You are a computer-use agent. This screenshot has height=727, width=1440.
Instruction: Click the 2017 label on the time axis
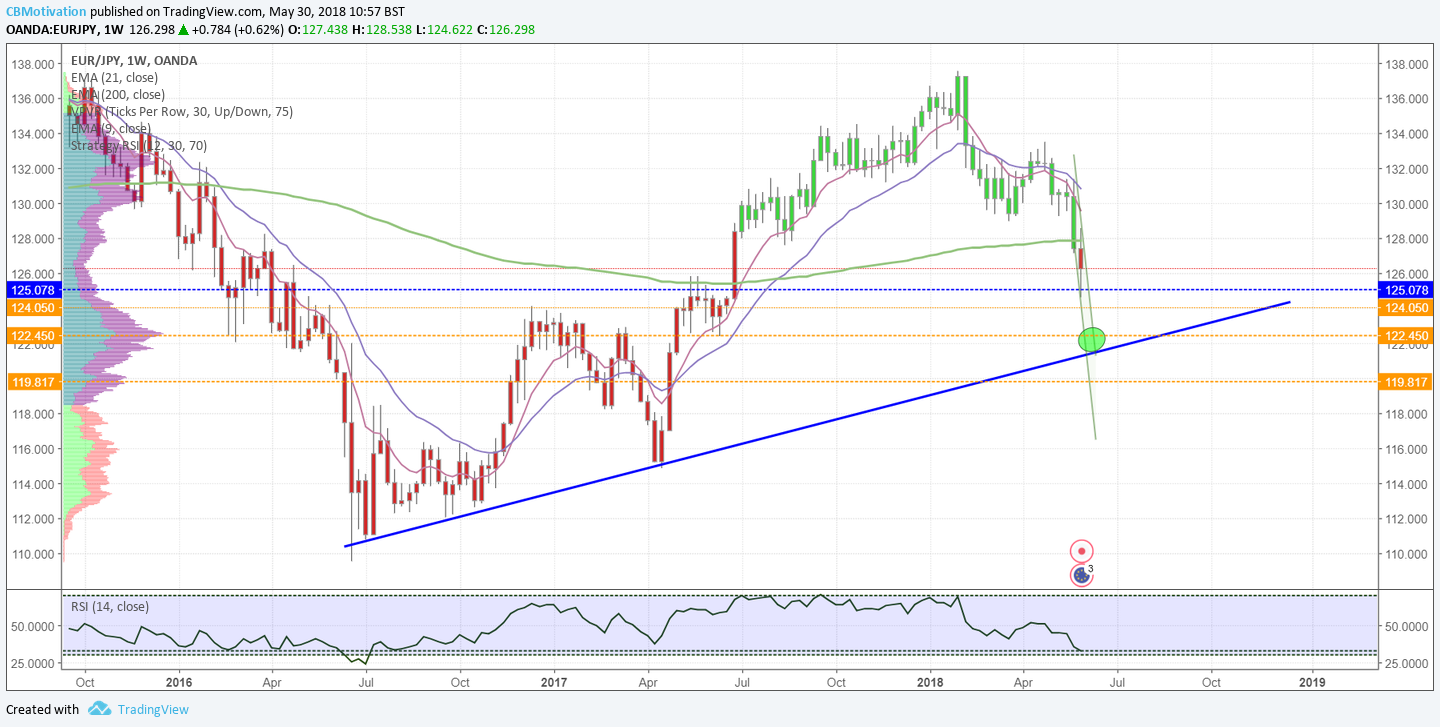coord(555,683)
